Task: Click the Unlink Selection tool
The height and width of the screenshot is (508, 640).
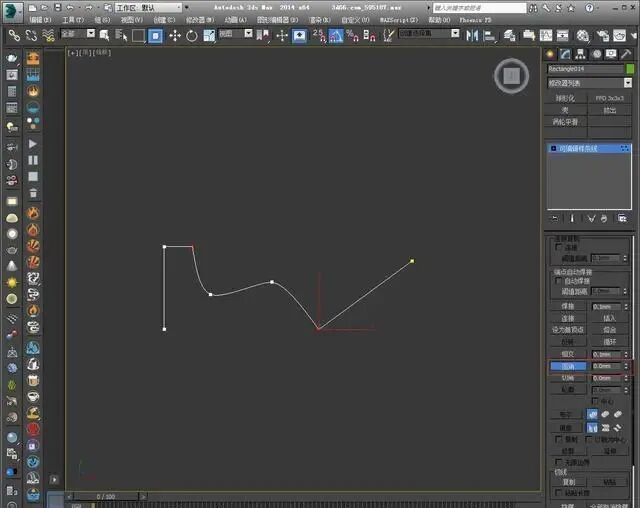Action: [x=31, y=36]
